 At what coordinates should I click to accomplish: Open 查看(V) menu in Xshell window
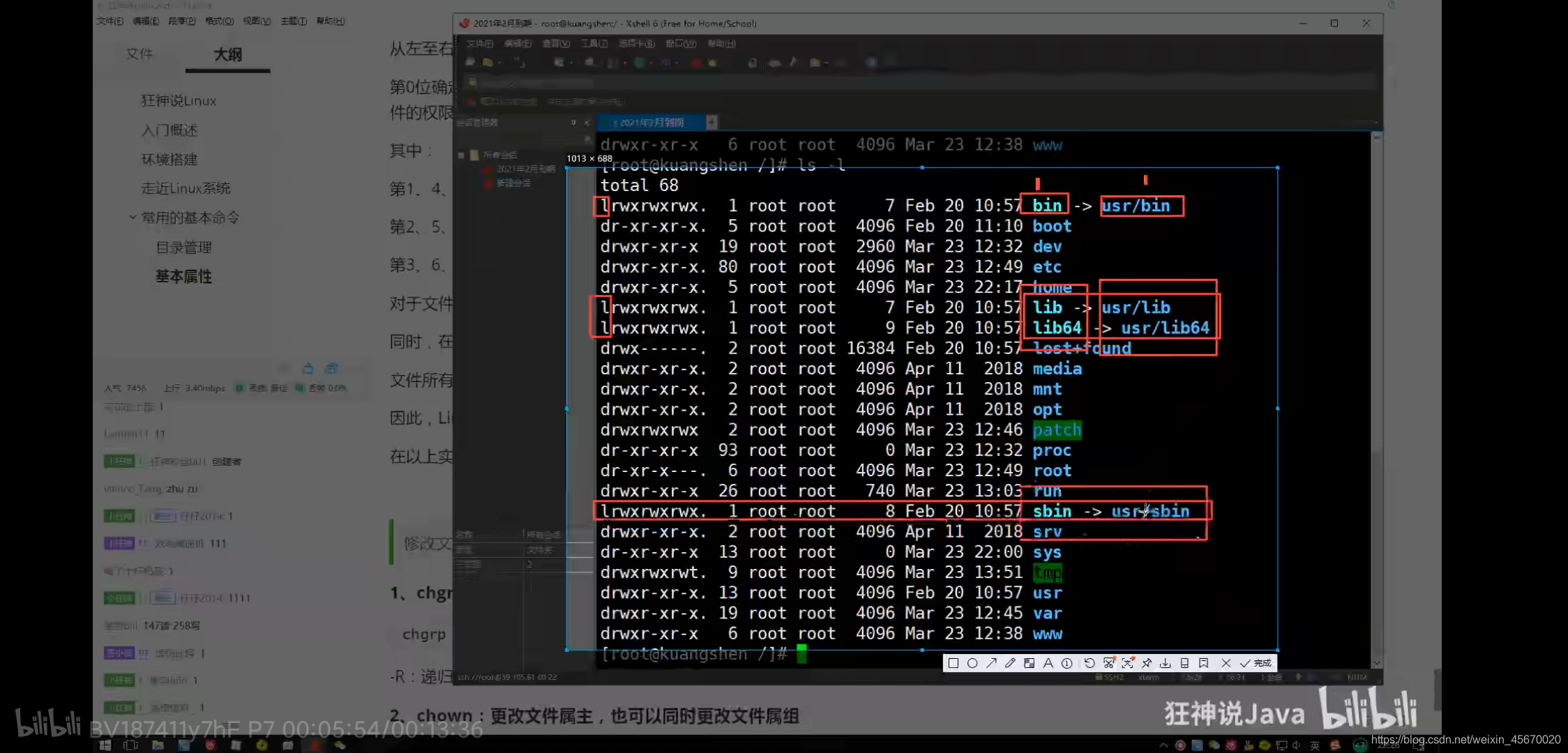tap(556, 43)
